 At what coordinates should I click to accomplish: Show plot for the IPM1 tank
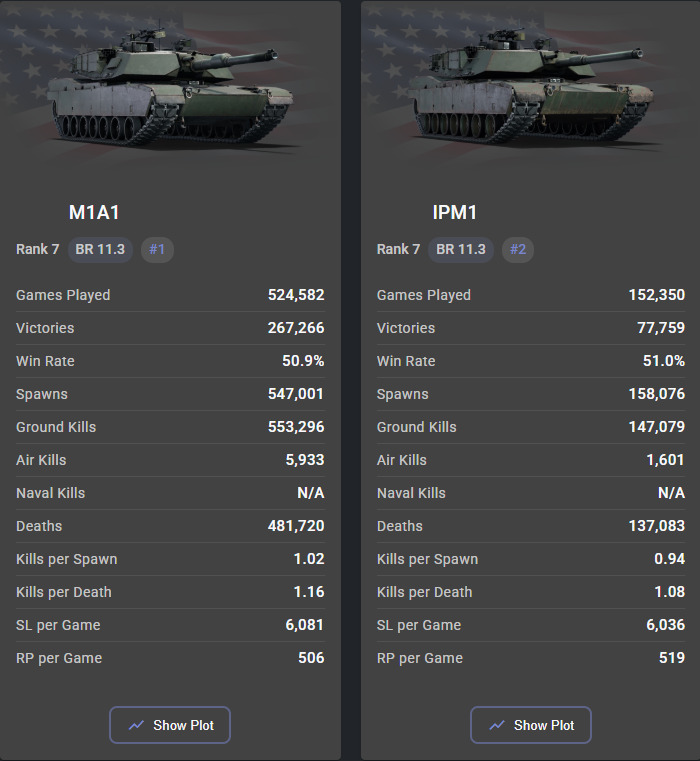pyautogui.click(x=531, y=725)
